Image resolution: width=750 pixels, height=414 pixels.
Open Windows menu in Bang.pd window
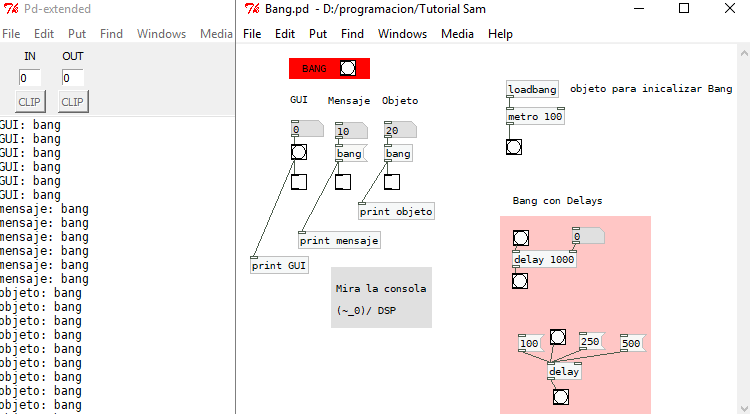click(402, 34)
